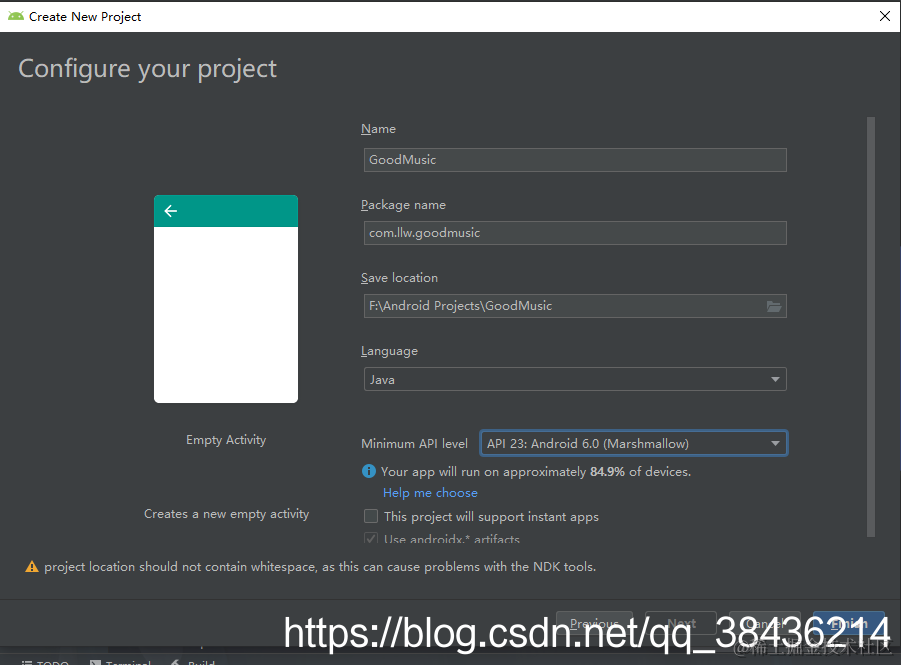The width and height of the screenshot is (901, 665).
Task: Click the warning icon about whitespace
Action: point(32,567)
